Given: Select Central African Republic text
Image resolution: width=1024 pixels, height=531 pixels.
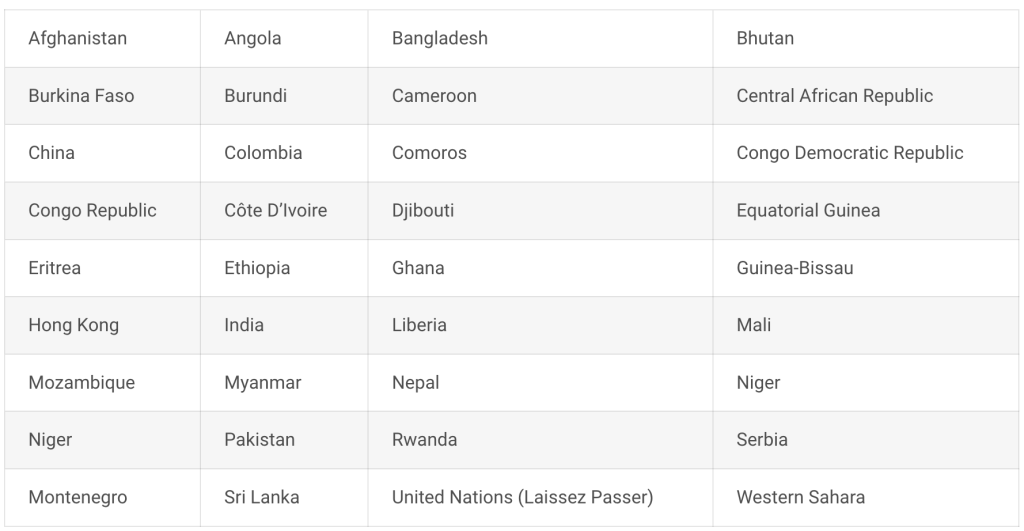Looking at the screenshot, I should [835, 95].
